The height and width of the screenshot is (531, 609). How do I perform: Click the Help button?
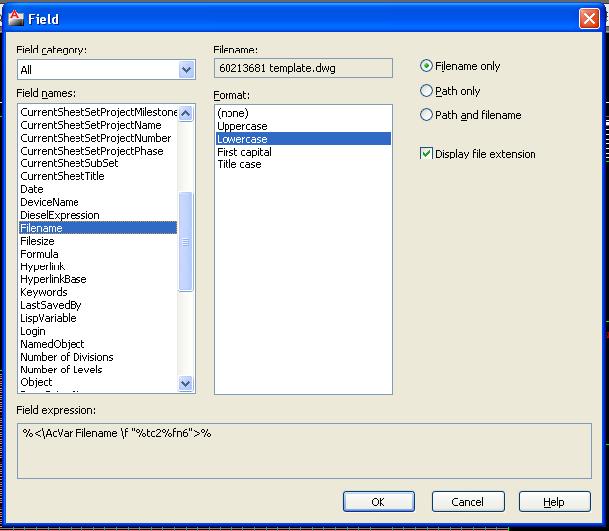click(x=554, y=502)
